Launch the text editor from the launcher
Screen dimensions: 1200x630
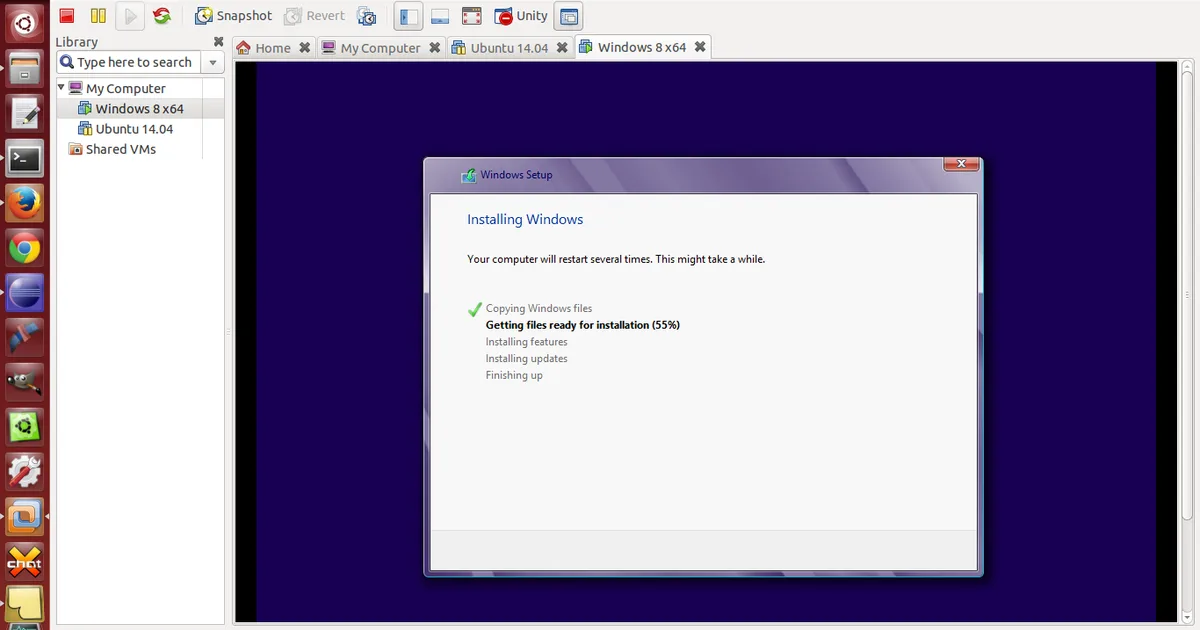[25, 112]
